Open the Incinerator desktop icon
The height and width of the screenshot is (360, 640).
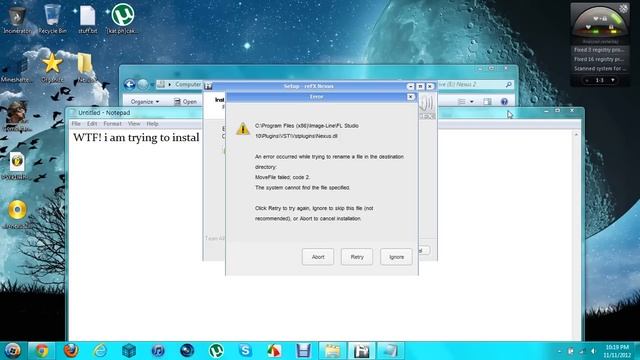click(17, 19)
